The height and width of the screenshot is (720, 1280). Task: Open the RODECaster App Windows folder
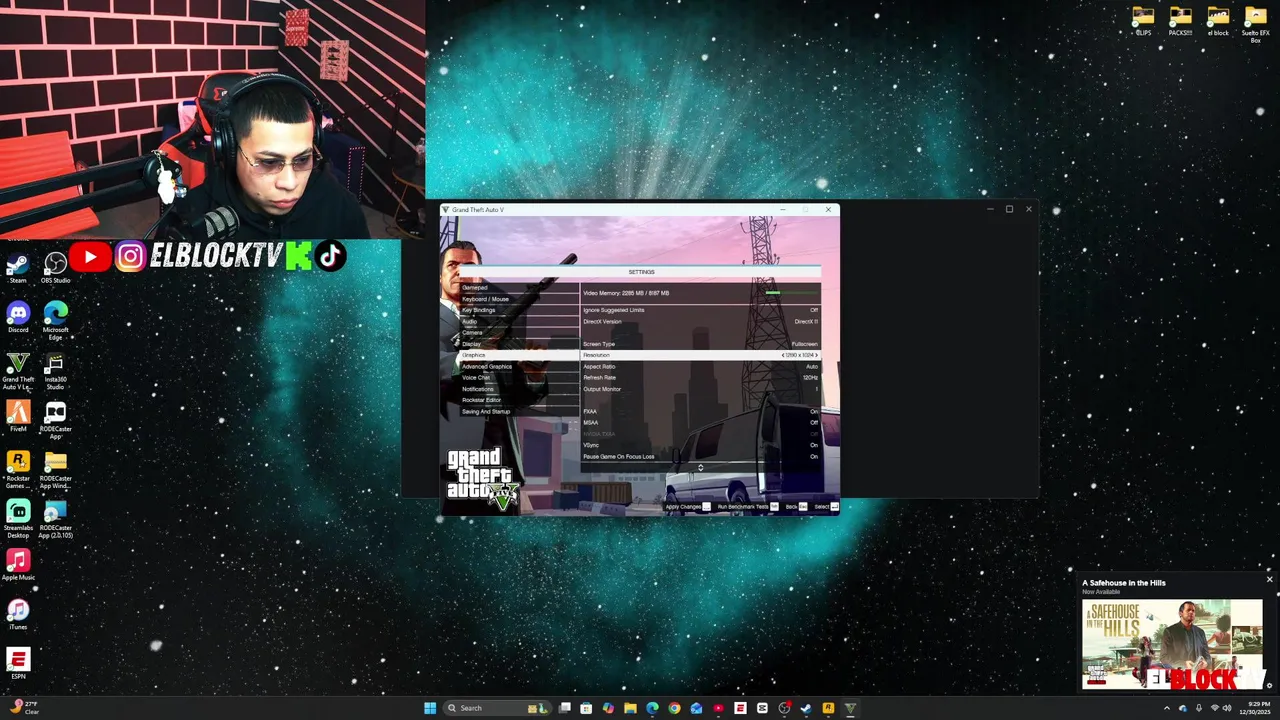click(55, 468)
